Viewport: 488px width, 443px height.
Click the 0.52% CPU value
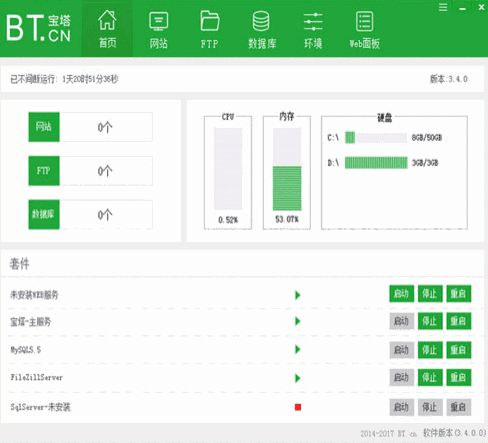(228, 220)
